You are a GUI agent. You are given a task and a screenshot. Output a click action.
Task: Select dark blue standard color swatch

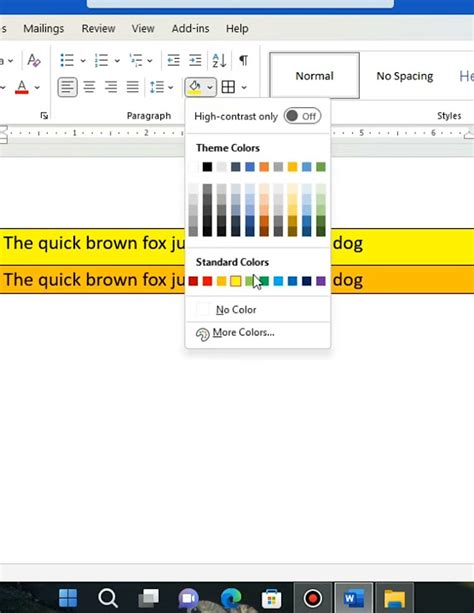tap(307, 281)
